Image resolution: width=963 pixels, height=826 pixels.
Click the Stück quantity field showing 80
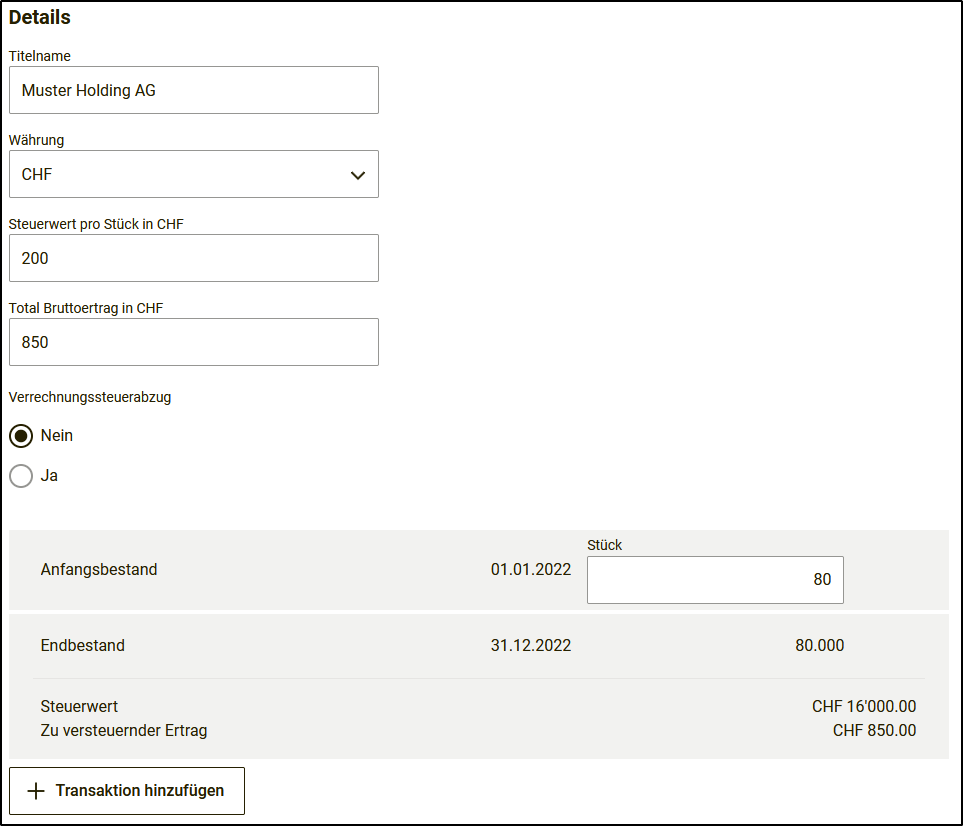coord(715,580)
